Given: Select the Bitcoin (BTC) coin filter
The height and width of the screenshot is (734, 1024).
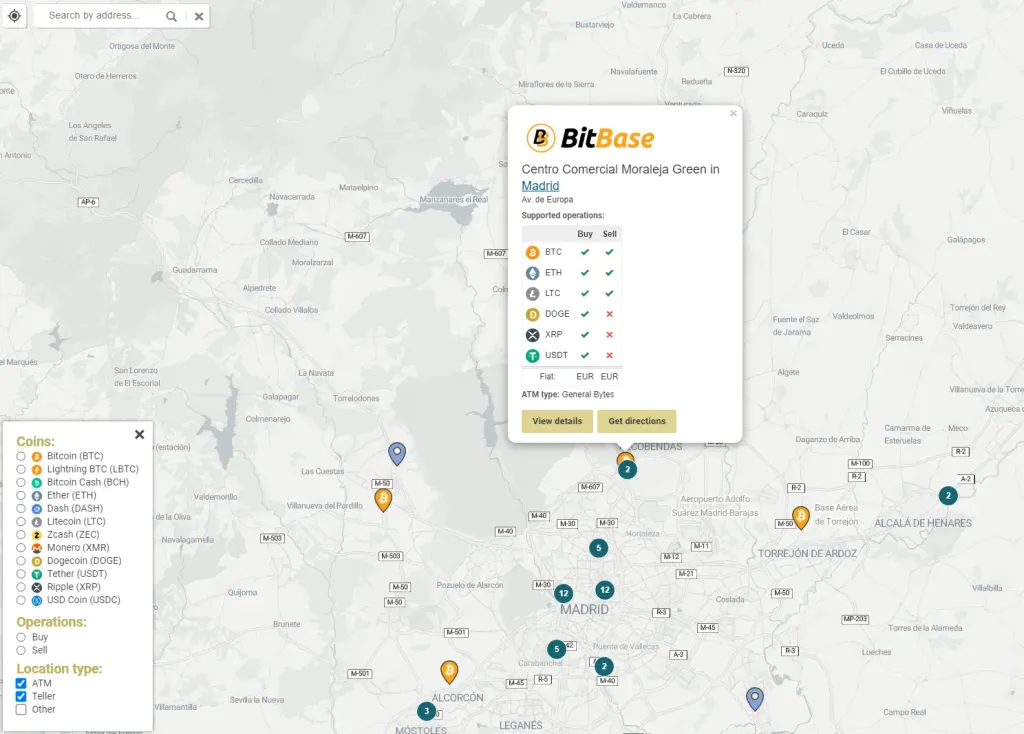Looking at the screenshot, I should [21, 456].
